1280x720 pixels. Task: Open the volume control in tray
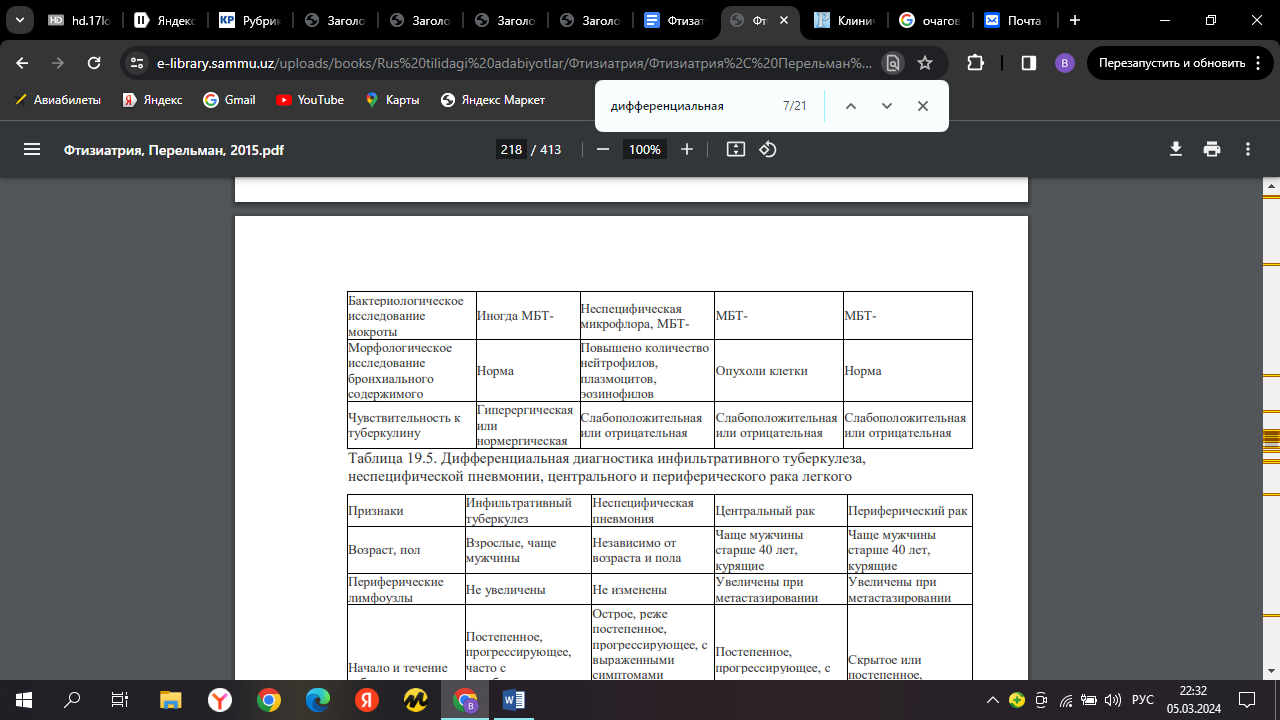coord(1113,700)
